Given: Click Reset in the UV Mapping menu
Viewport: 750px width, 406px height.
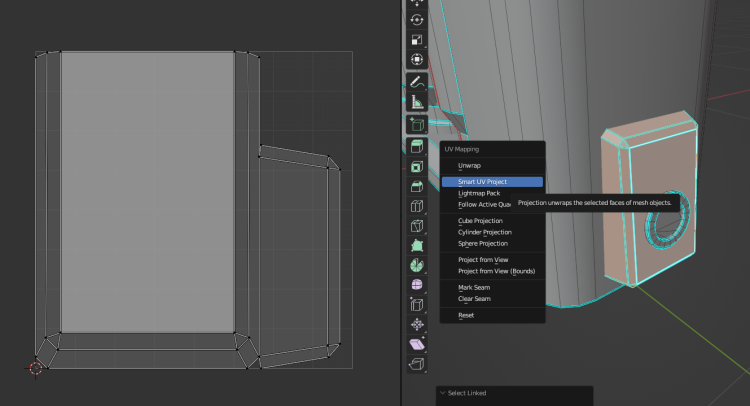Looking at the screenshot, I should (x=466, y=315).
